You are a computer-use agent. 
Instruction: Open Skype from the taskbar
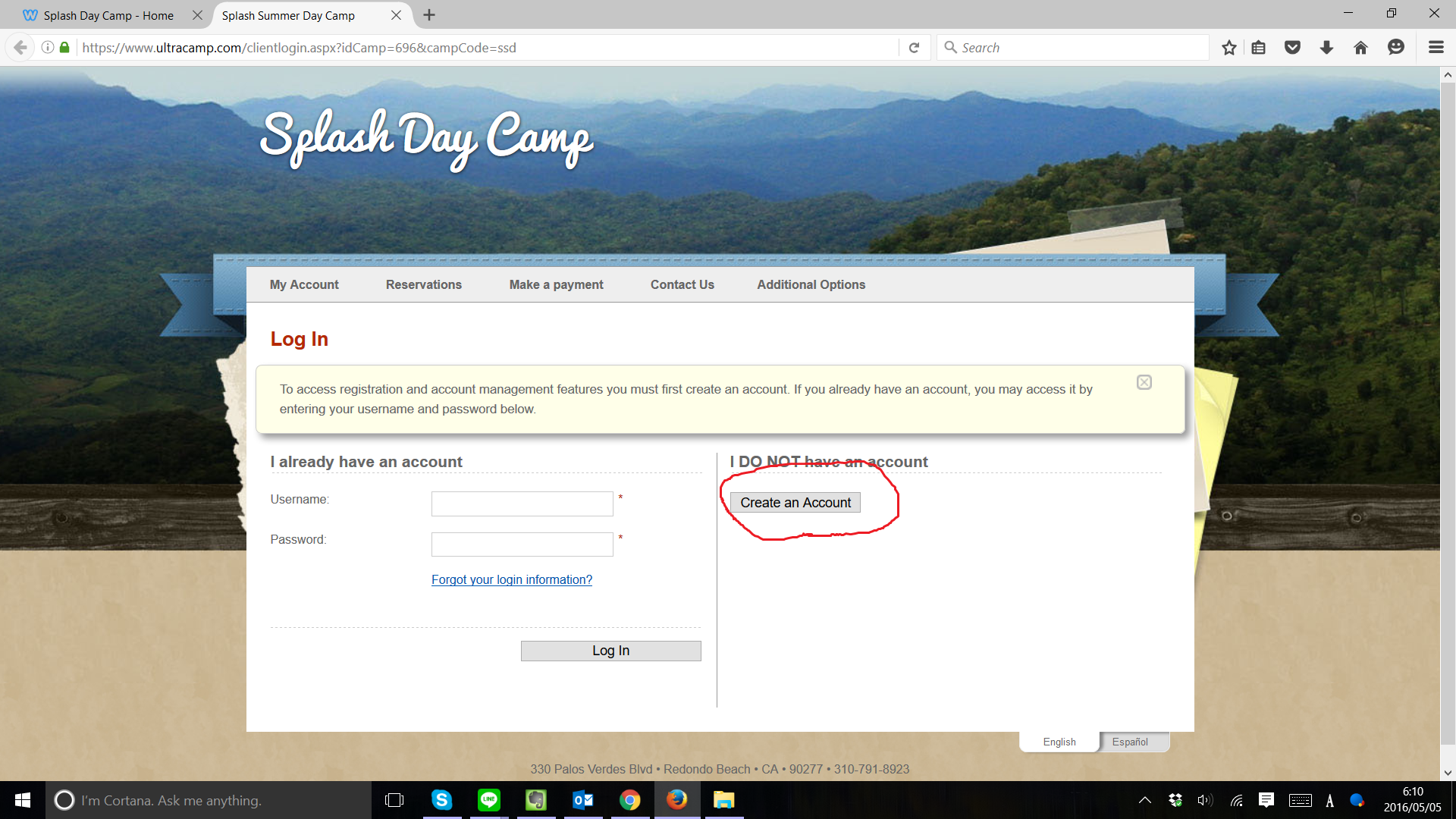pyautogui.click(x=441, y=800)
